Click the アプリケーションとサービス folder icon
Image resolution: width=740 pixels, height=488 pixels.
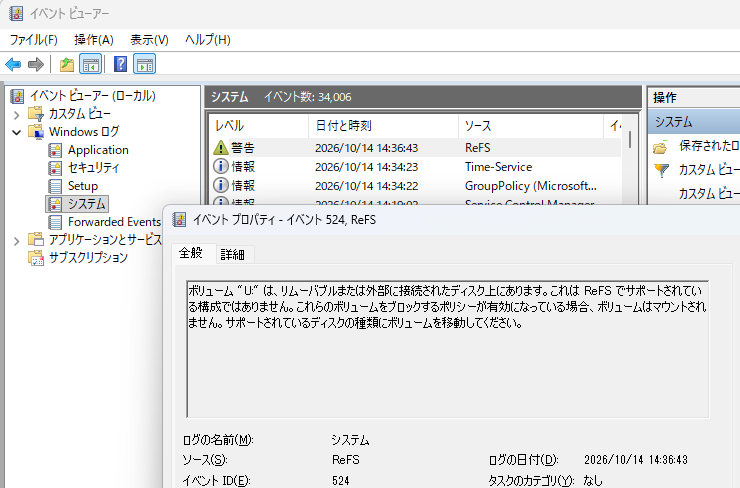pos(36,240)
